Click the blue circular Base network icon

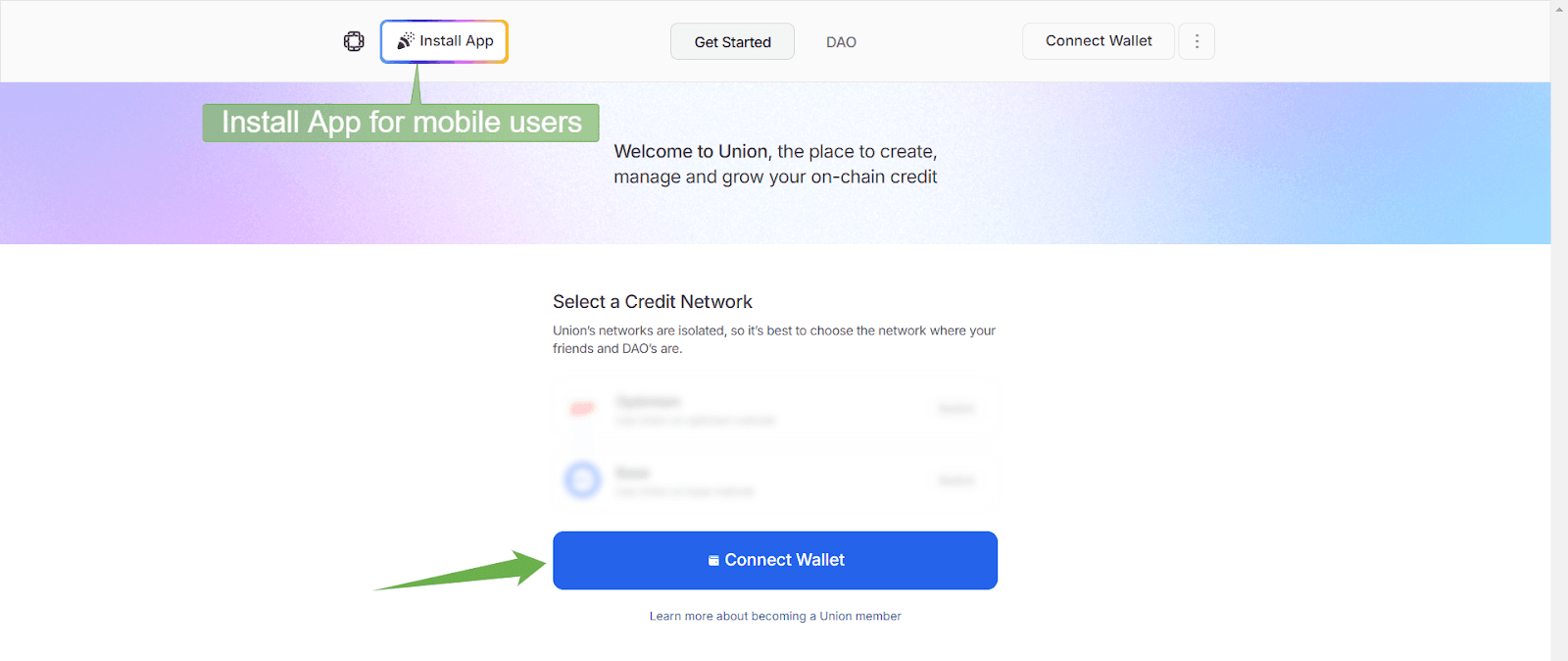[582, 481]
